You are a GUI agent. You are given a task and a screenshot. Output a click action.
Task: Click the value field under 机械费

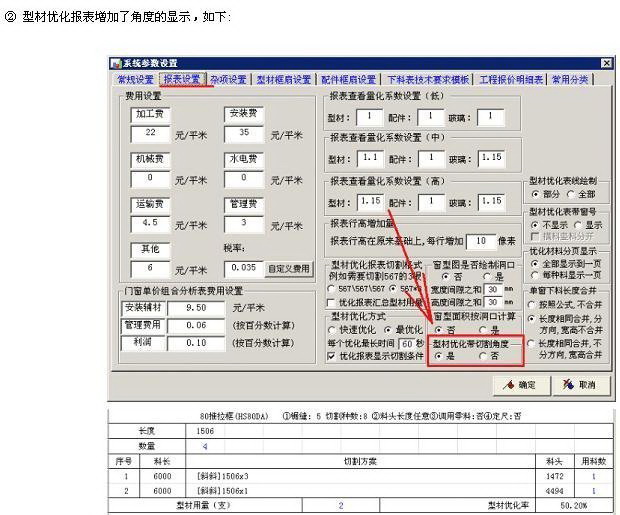150,179
